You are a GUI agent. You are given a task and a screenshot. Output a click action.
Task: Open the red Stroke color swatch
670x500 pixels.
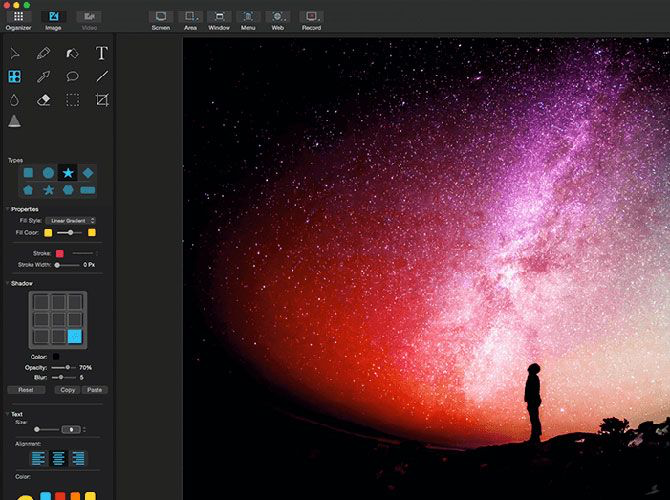click(x=60, y=253)
